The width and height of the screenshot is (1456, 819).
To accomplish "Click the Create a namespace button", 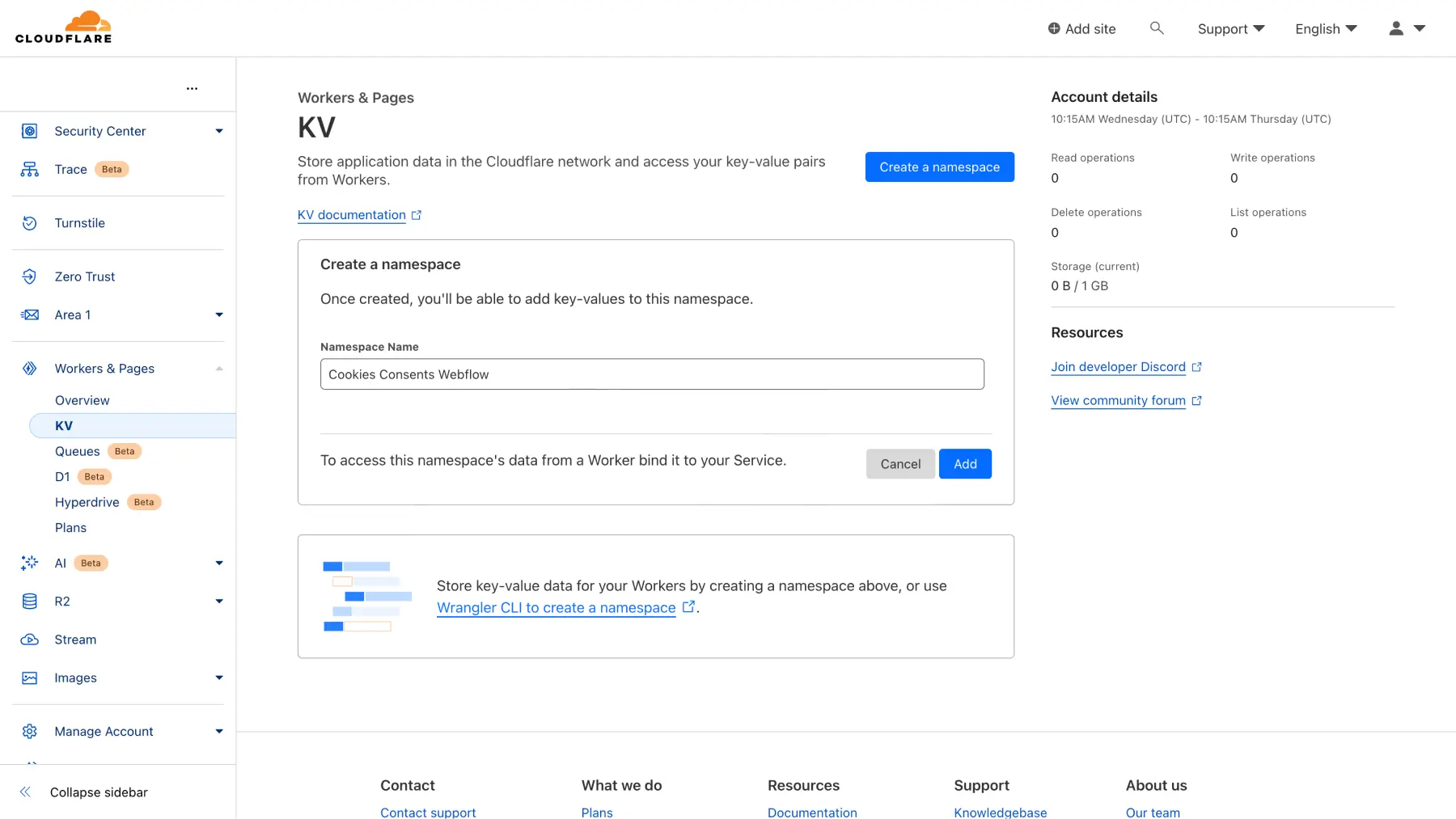I will [939, 167].
